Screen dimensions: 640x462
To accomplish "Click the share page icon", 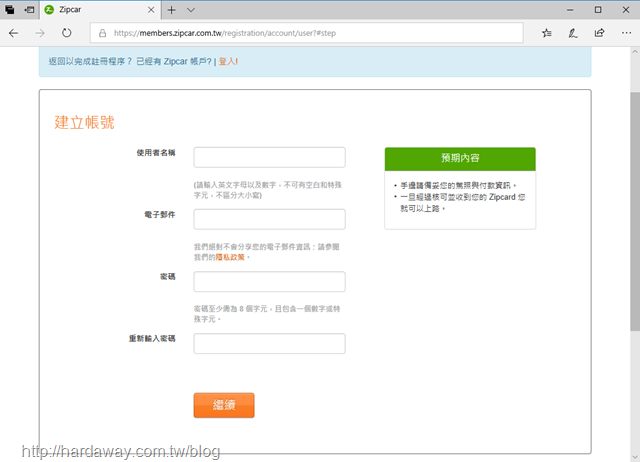I will tap(599, 33).
